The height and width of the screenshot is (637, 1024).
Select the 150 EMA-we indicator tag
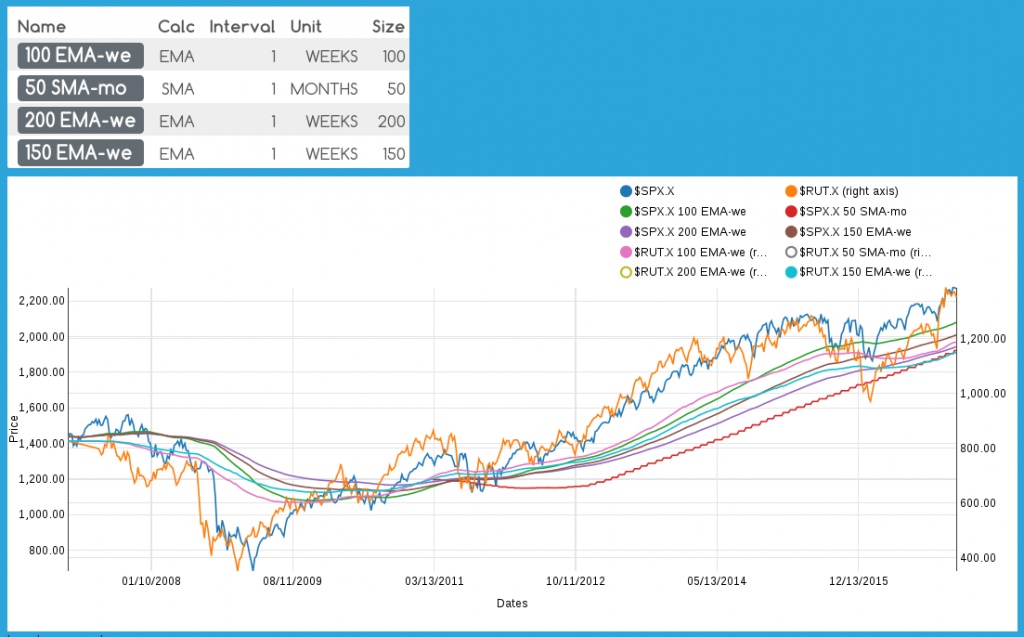coord(80,153)
